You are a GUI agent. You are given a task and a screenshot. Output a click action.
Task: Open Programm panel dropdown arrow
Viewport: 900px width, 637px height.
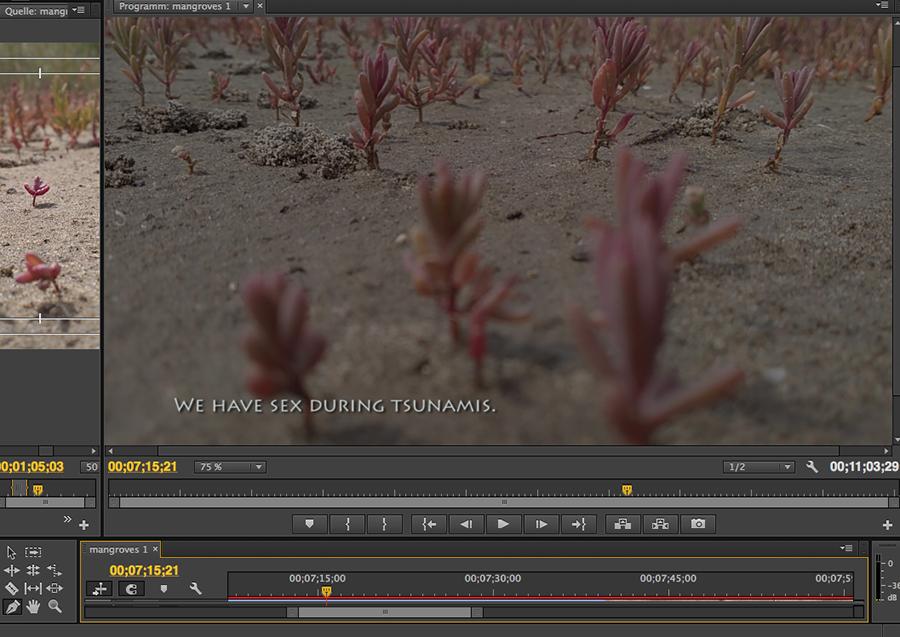click(x=246, y=6)
